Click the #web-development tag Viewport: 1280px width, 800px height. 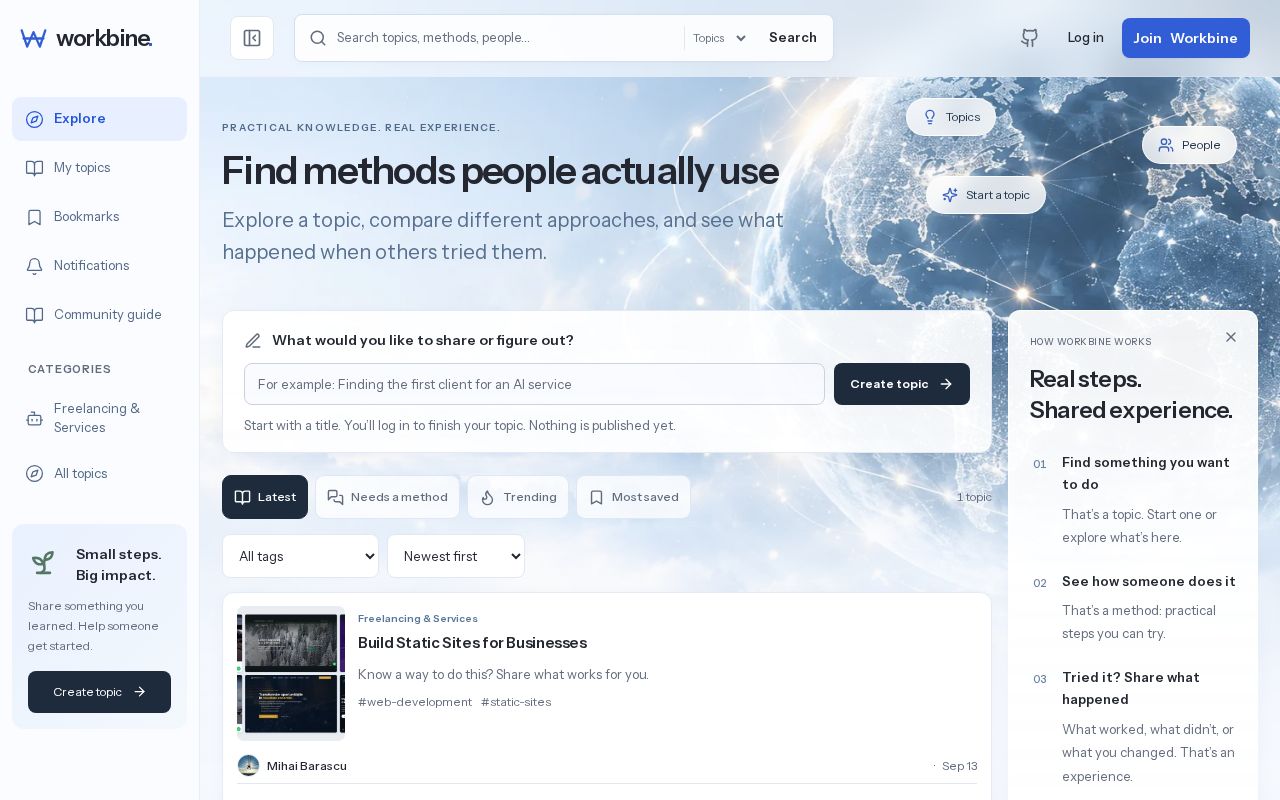[415, 702]
